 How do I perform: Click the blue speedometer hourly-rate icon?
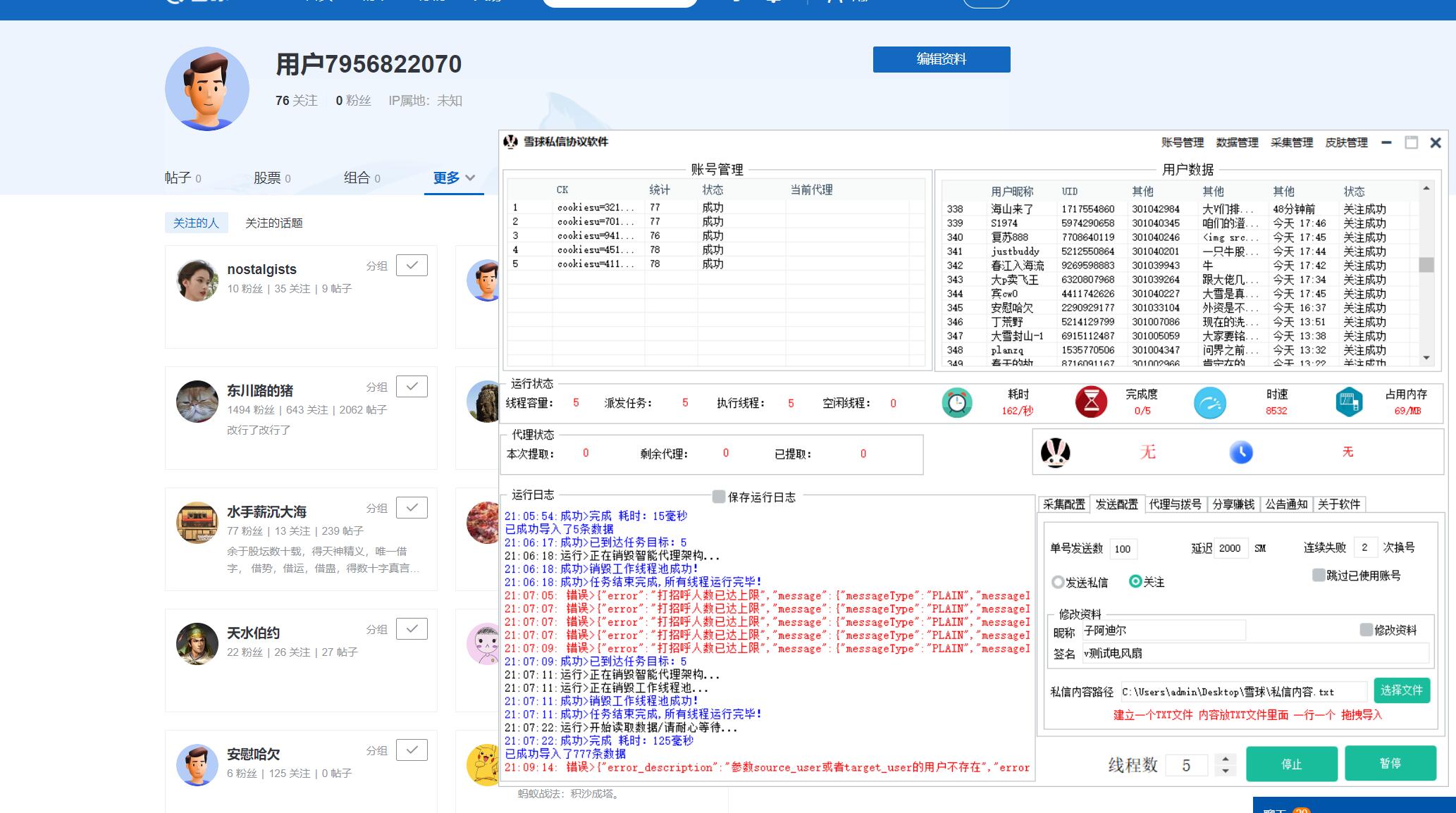(1209, 403)
